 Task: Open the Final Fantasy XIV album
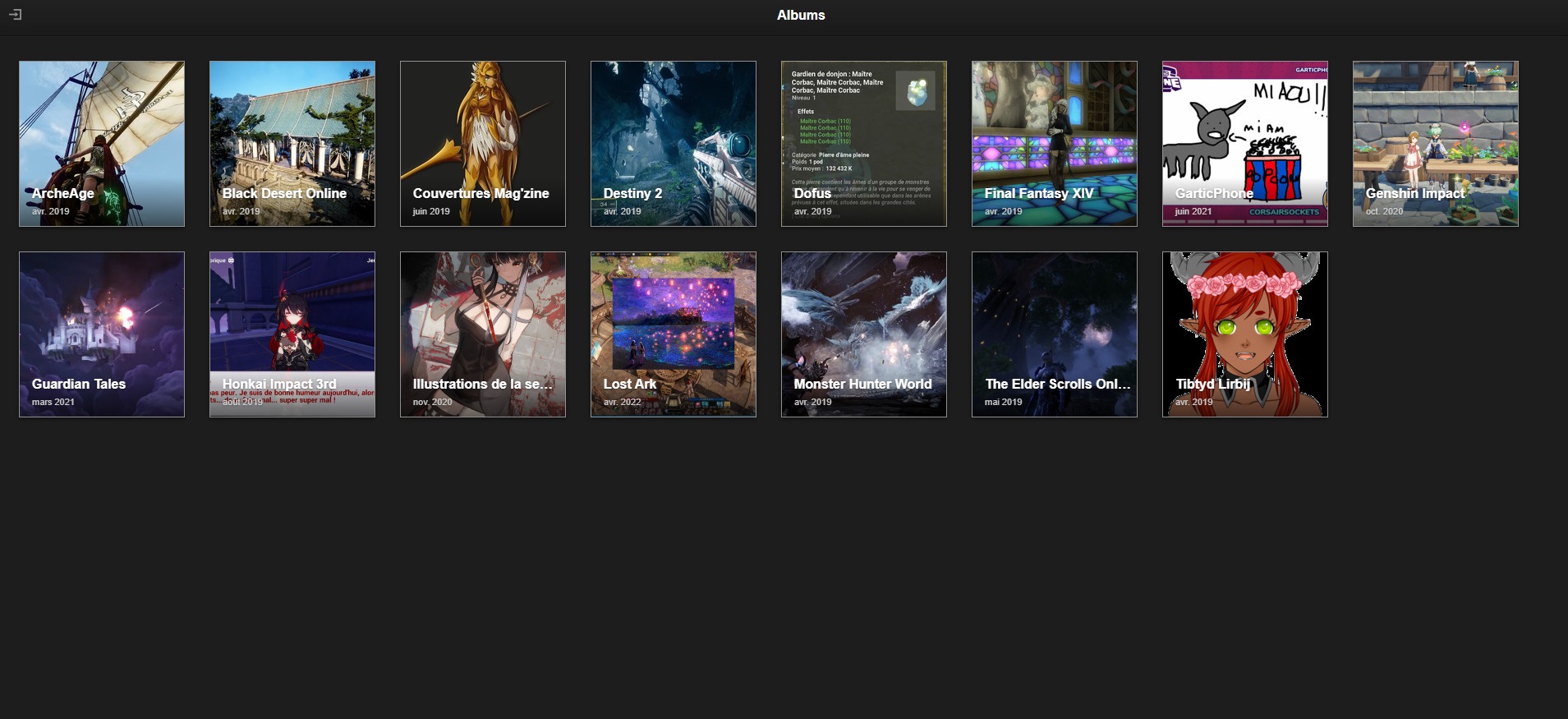(1055, 144)
